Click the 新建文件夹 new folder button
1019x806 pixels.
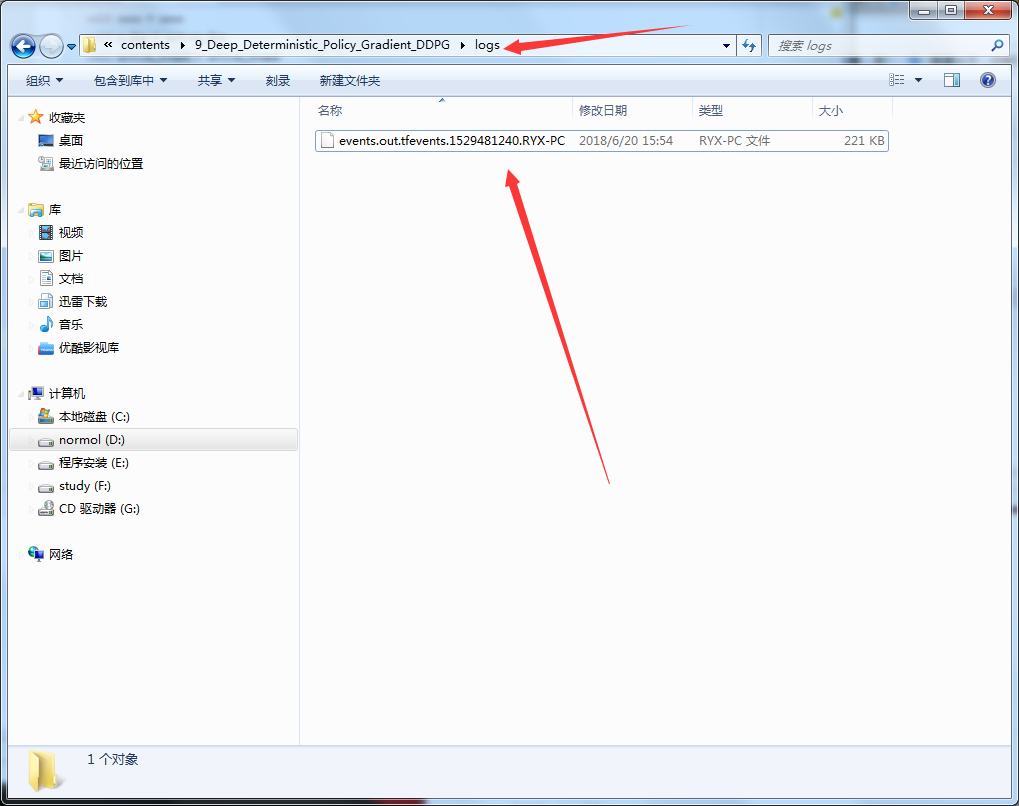point(350,81)
